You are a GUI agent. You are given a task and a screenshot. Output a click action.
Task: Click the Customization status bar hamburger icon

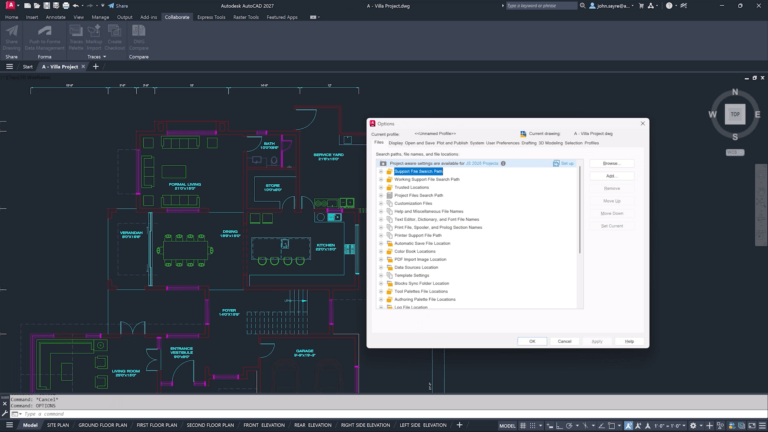click(762, 426)
